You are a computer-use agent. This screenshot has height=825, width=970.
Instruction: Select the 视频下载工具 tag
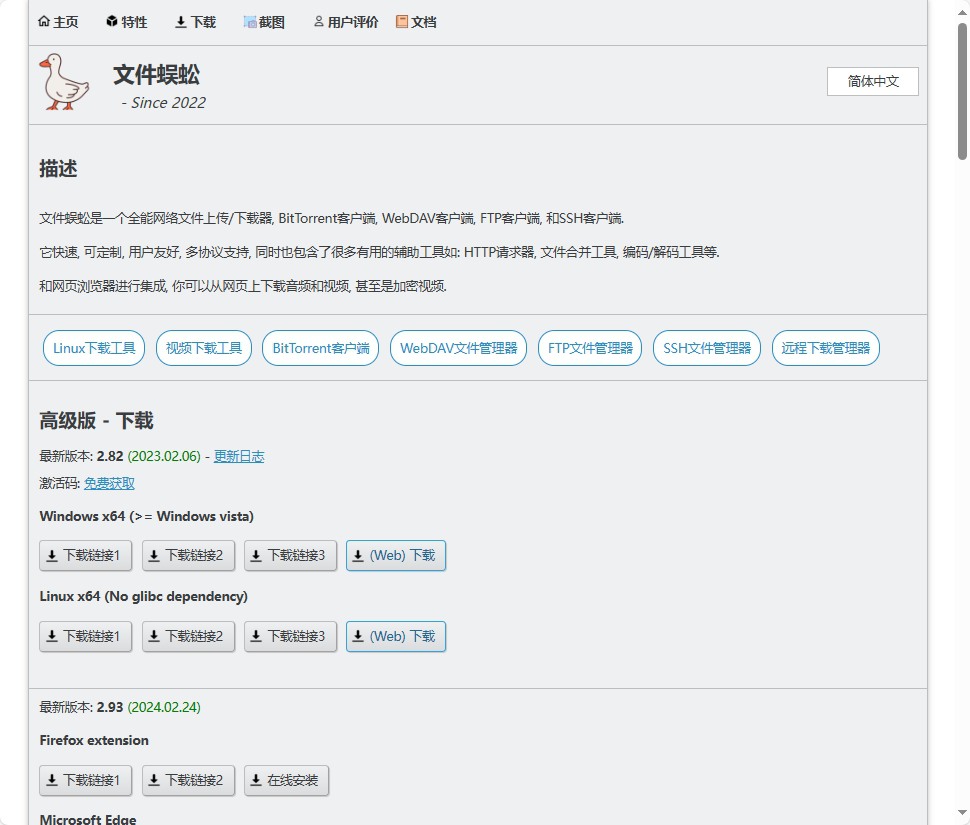tap(204, 348)
